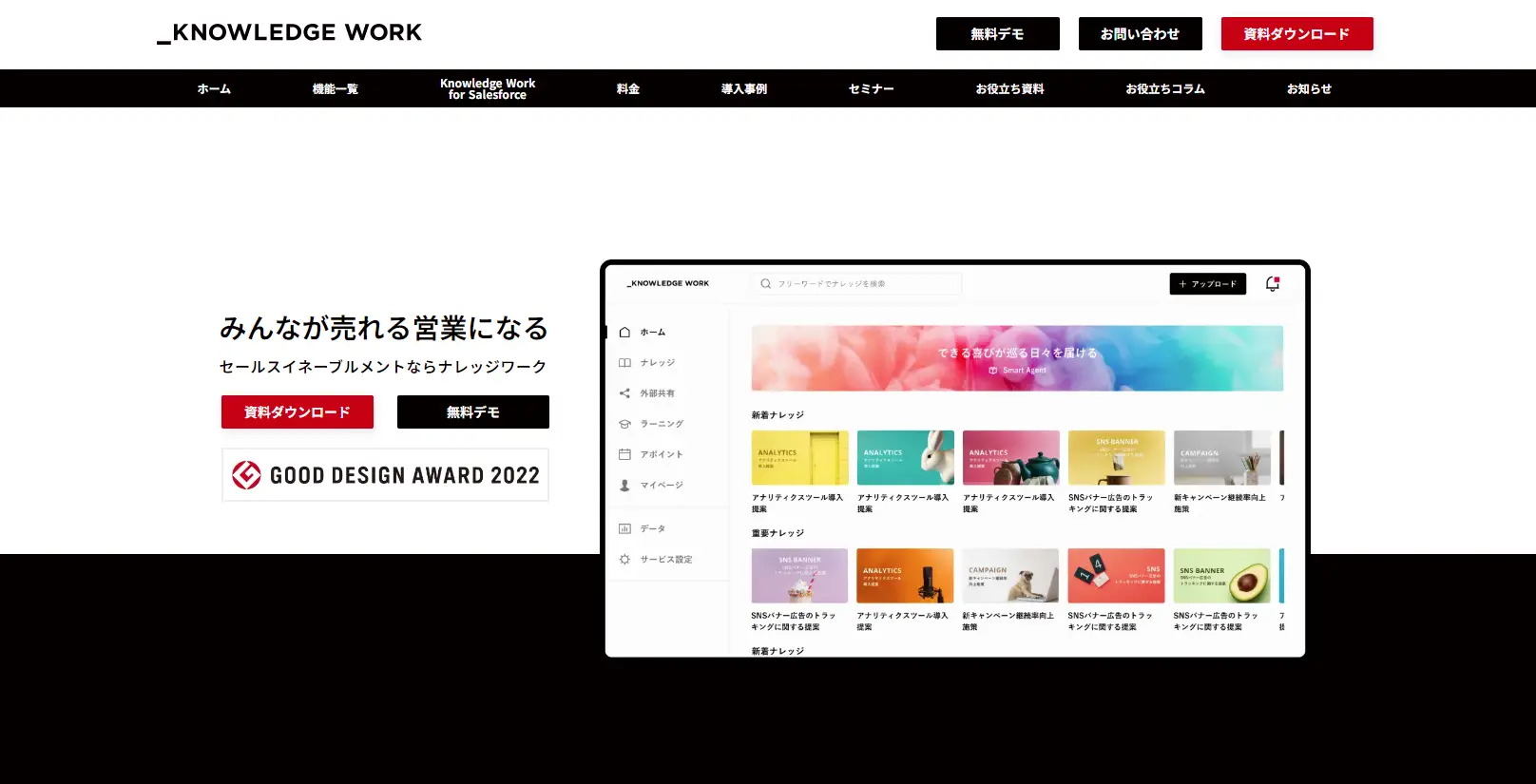The height and width of the screenshot is (784, 1536).
Task: Click the サービス設定 gear icon in the sidebar
Action: pos(624,559)
